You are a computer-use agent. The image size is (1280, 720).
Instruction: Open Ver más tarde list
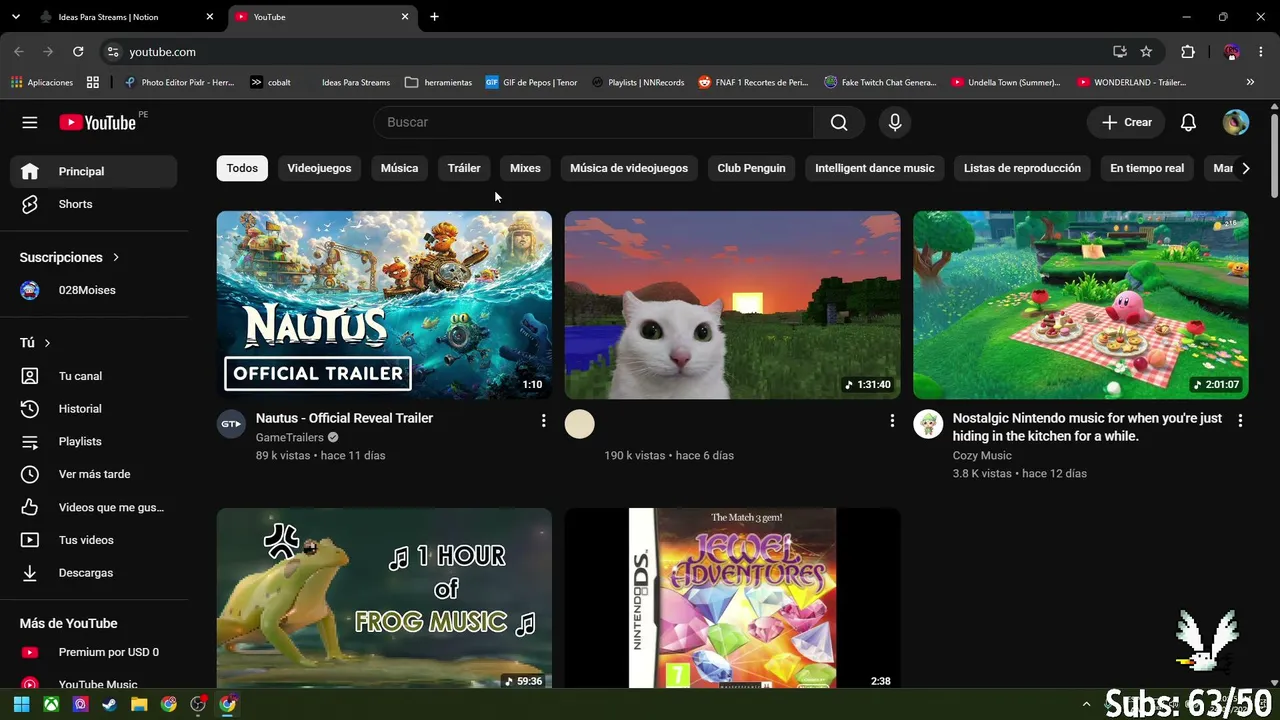pos(93,474)
